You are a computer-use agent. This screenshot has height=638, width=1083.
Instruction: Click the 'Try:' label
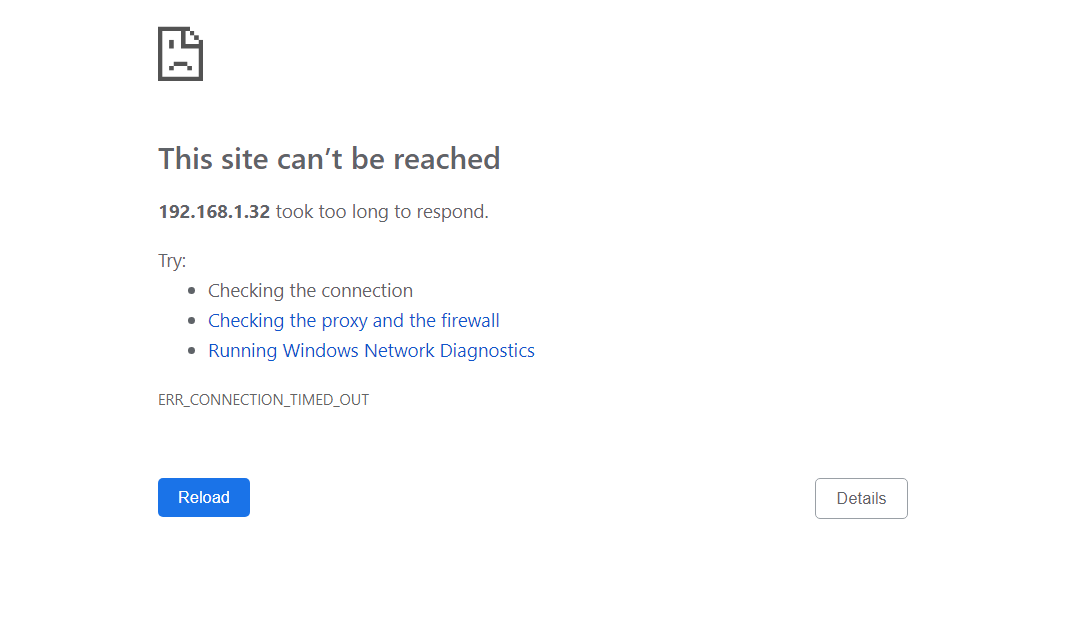coord(172,260)
